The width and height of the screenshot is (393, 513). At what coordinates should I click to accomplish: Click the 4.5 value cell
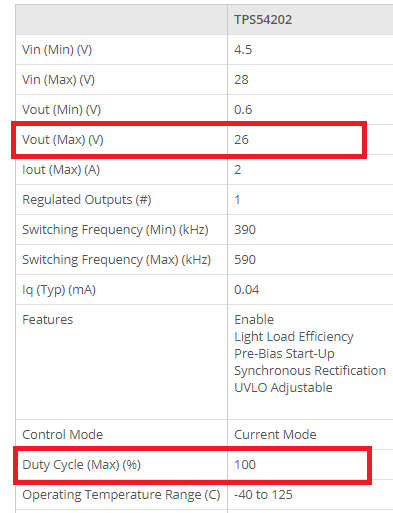pos(243,50)
